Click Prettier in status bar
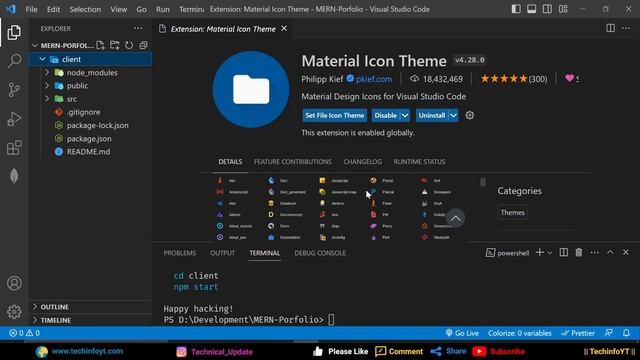Screen dimensions: 640x360 click(x=578, y=333)
